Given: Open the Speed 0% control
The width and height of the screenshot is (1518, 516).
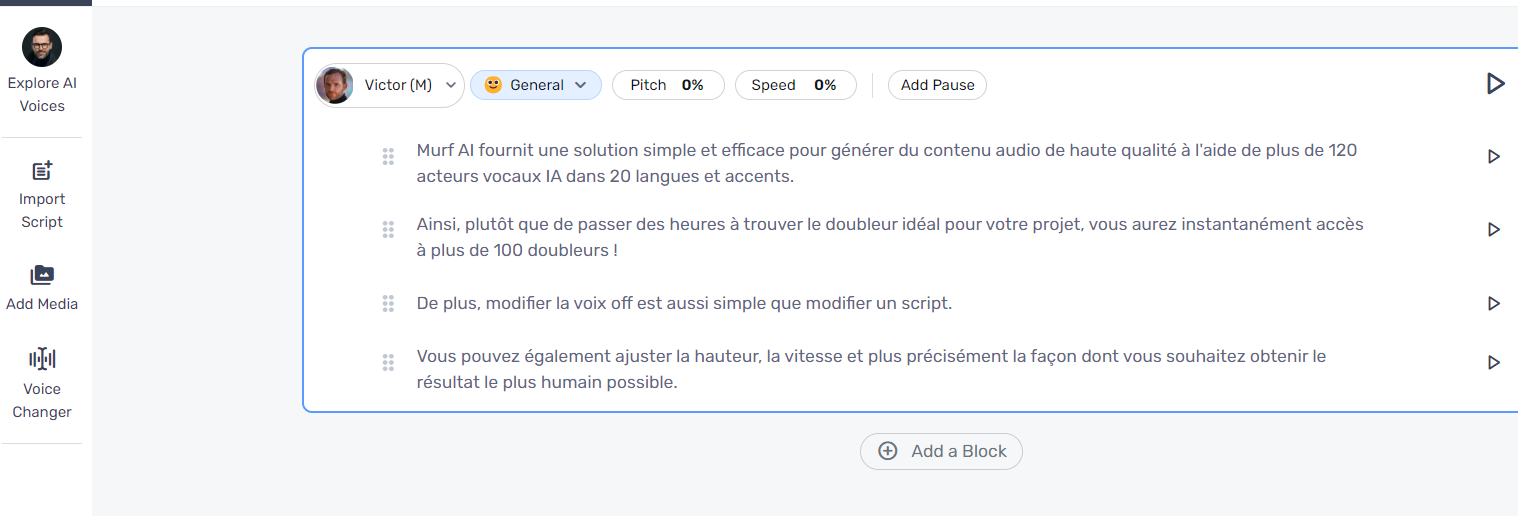Looking at the screenshot, I should coord(796,85).
